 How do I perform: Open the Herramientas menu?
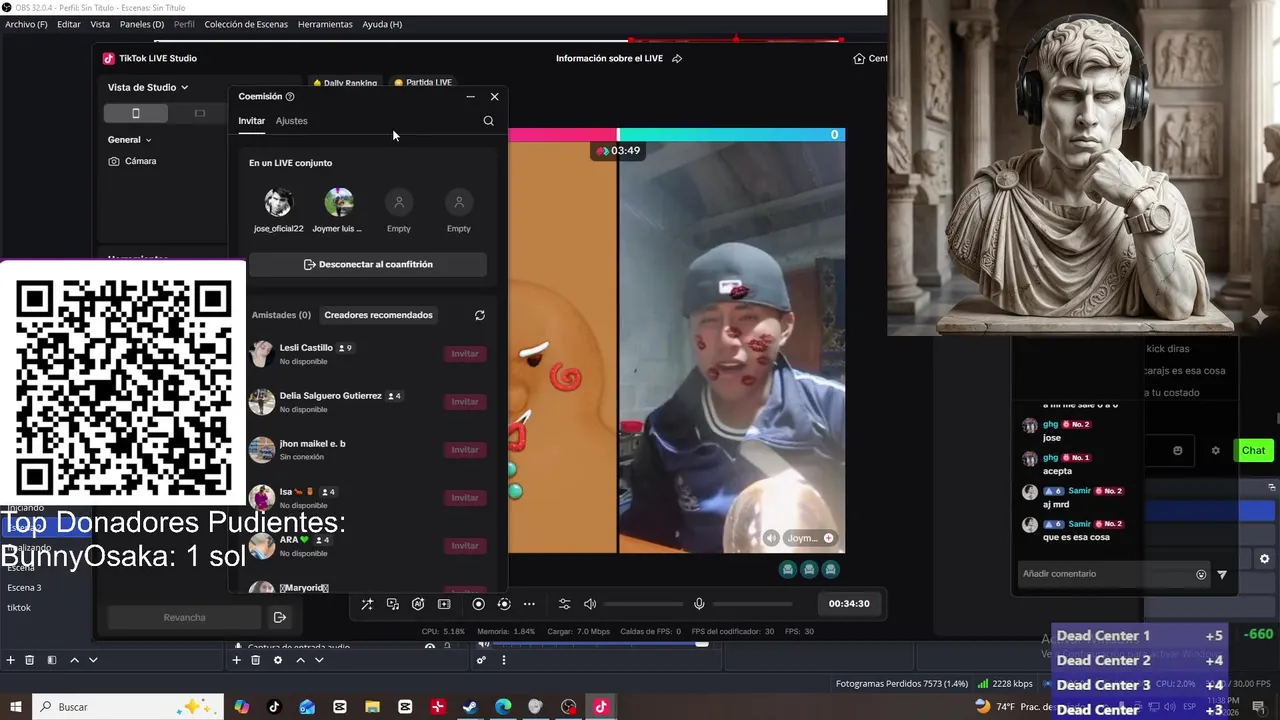tap(325, 24)
